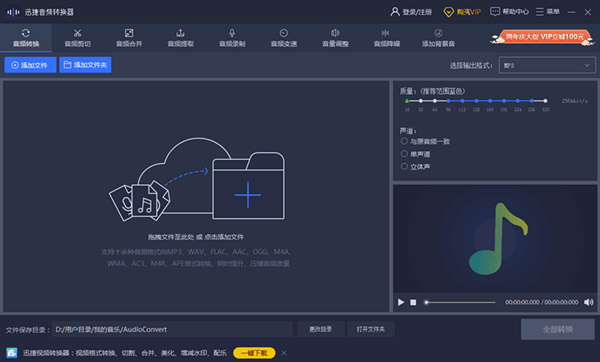Image resolution: width=600 pixels, height=362 pixels.
Task: Click the music files illustration in drop area
Action: pos(140,201)
